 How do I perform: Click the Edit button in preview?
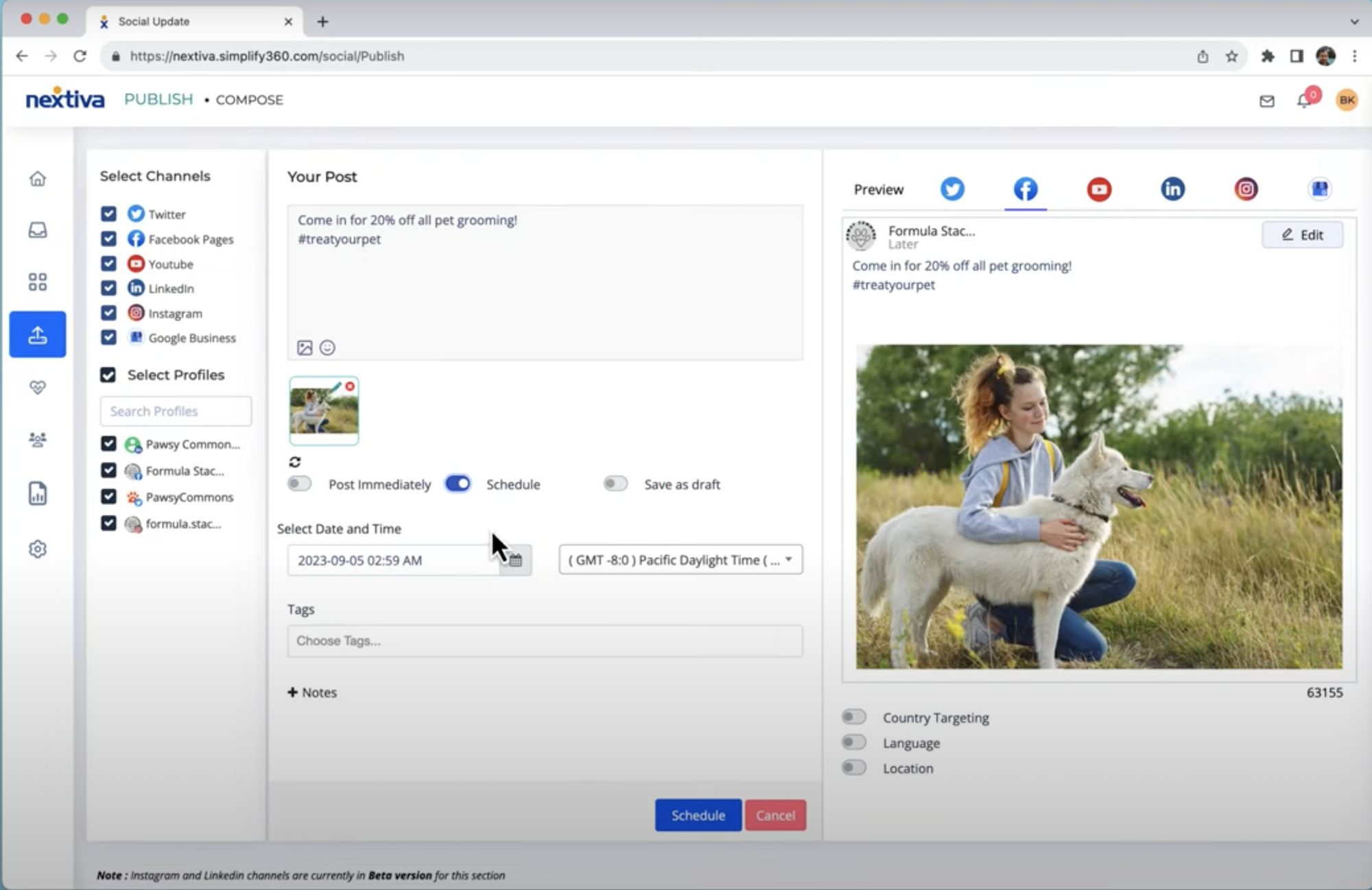(1302, 235)
